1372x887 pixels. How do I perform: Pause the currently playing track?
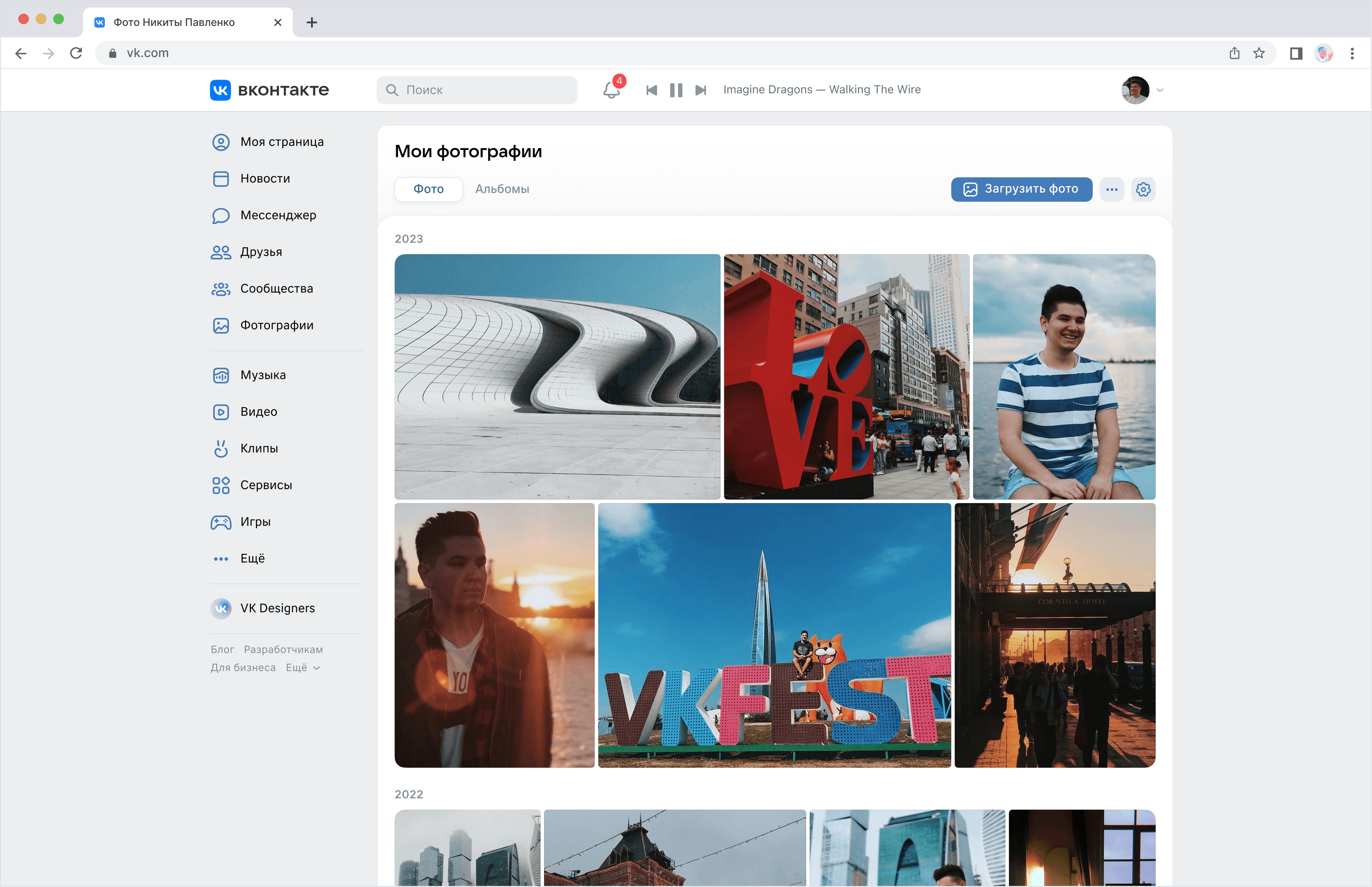click(676, 90)
